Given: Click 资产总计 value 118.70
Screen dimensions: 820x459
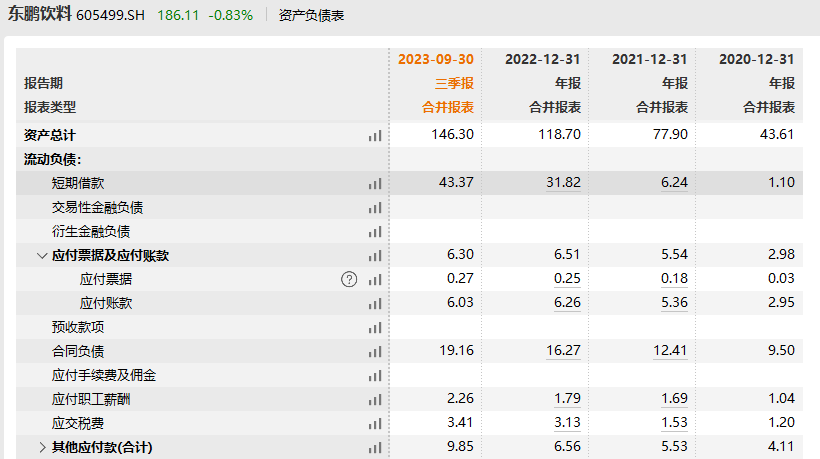Looking at the screenshot, I should pos(560,134).
